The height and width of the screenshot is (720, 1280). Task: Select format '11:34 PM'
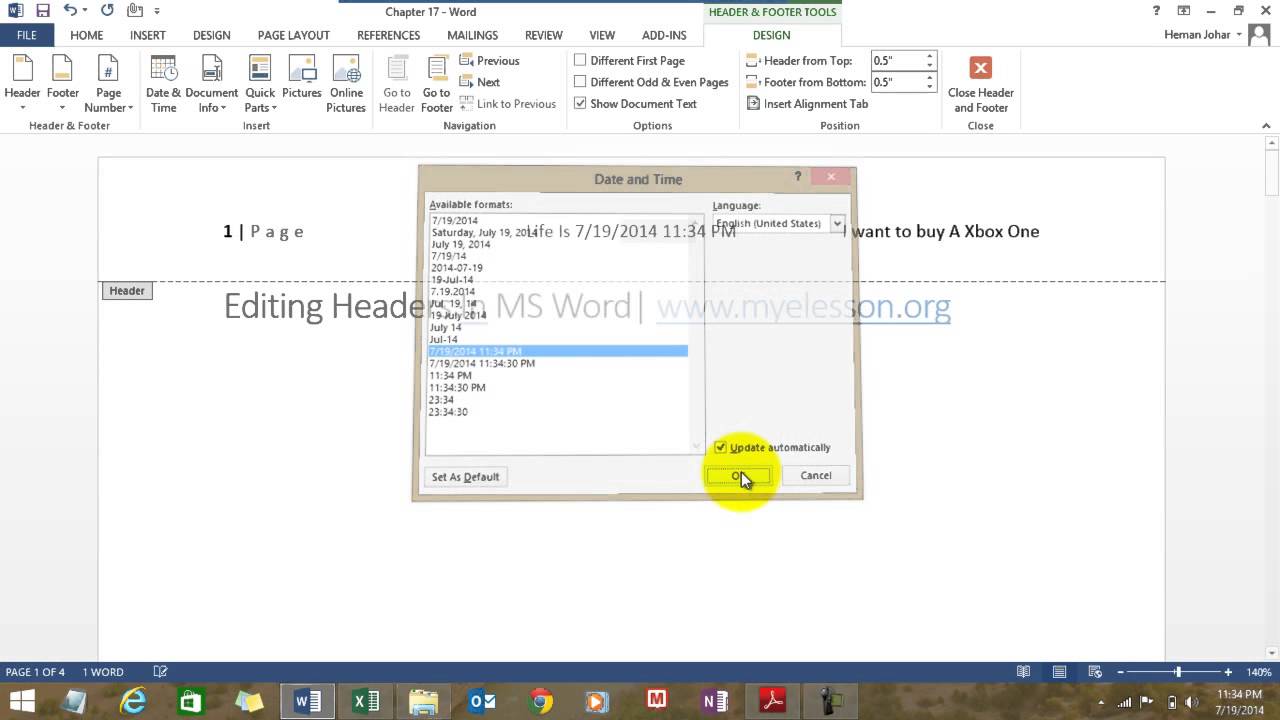click(x=450, y=376)
